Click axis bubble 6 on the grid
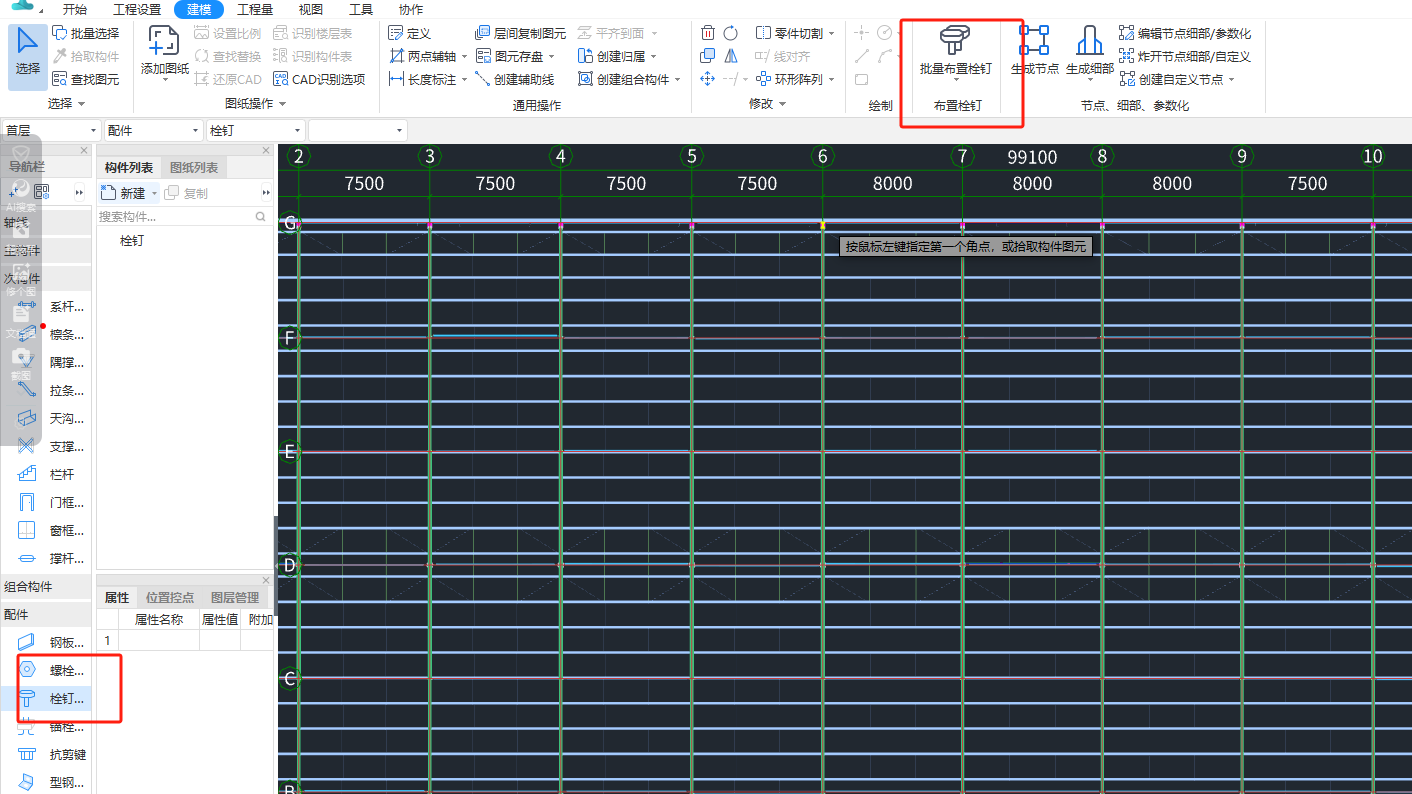 pos(823,156)
